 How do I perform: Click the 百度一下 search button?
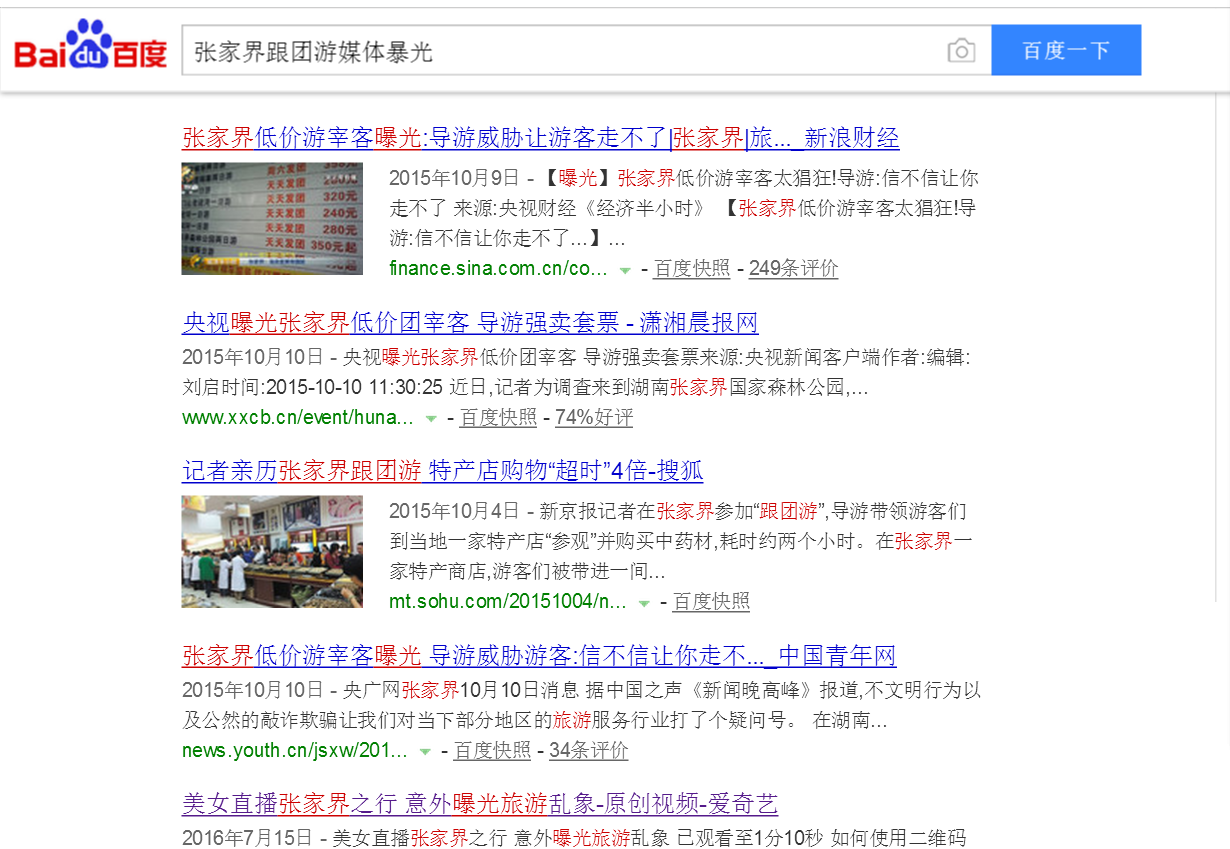tap(1066, 50)
